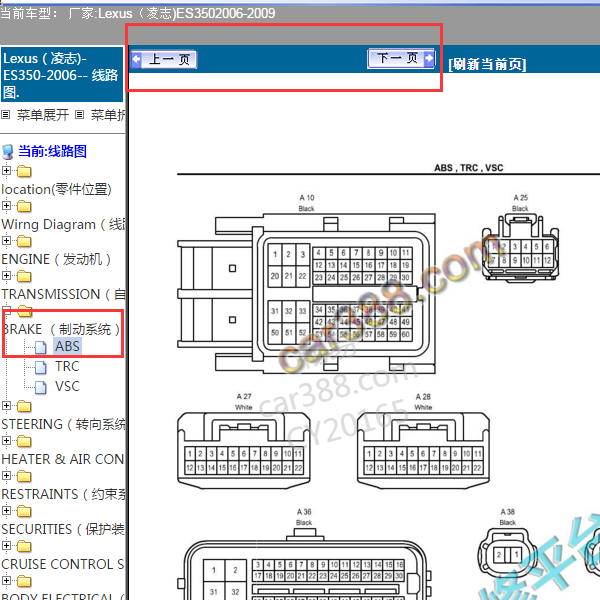600x600 pixels.
Task: Click 菜单展开 to expand the menu
Action: coord(42,114)
